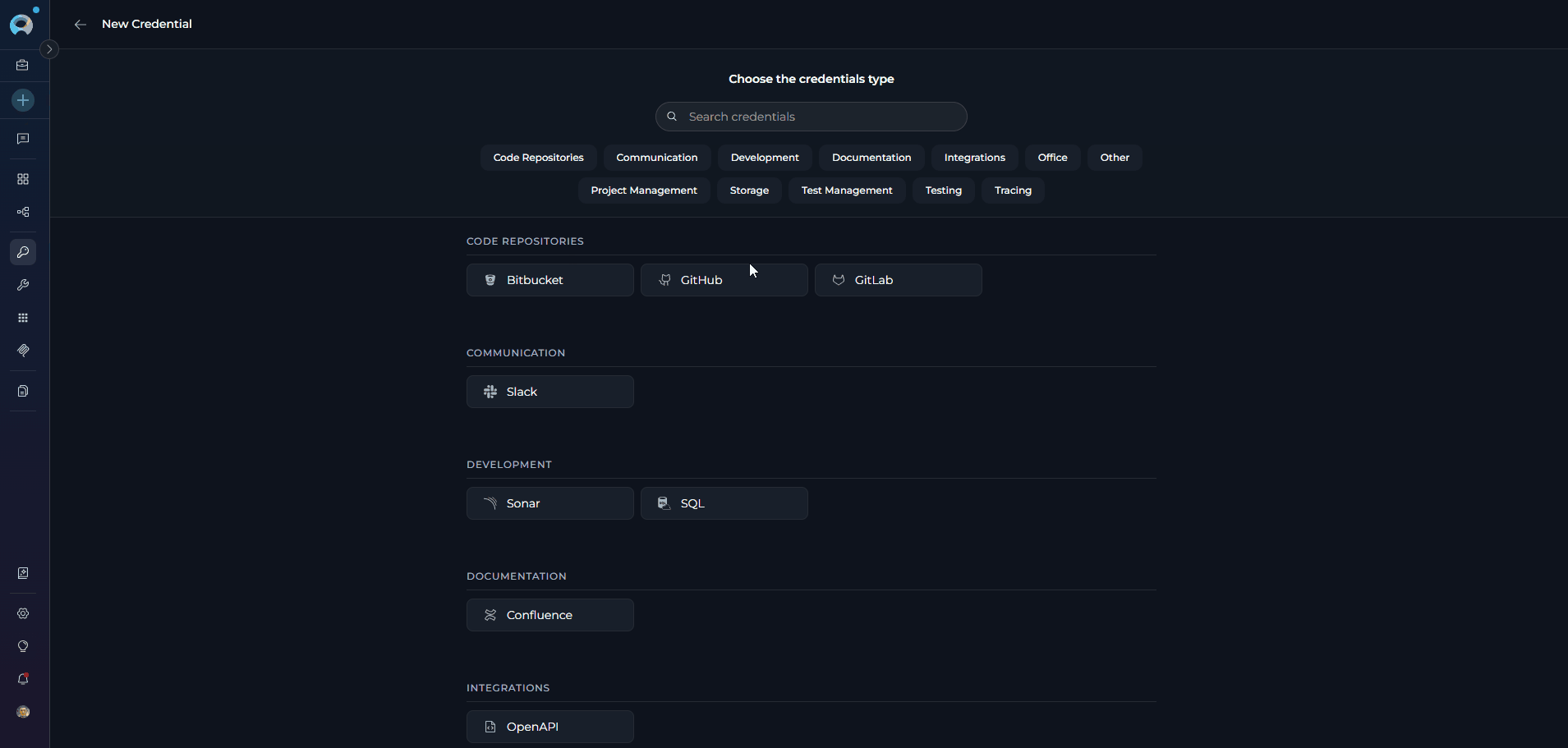Open the notifications bell icon

23,679
